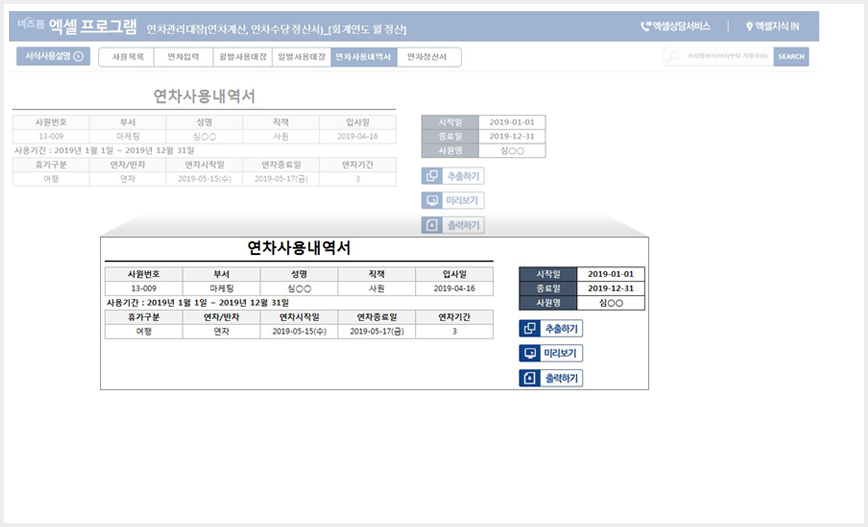
Task: Select the 일별사용대장 tab
Action: click(301, 57)
